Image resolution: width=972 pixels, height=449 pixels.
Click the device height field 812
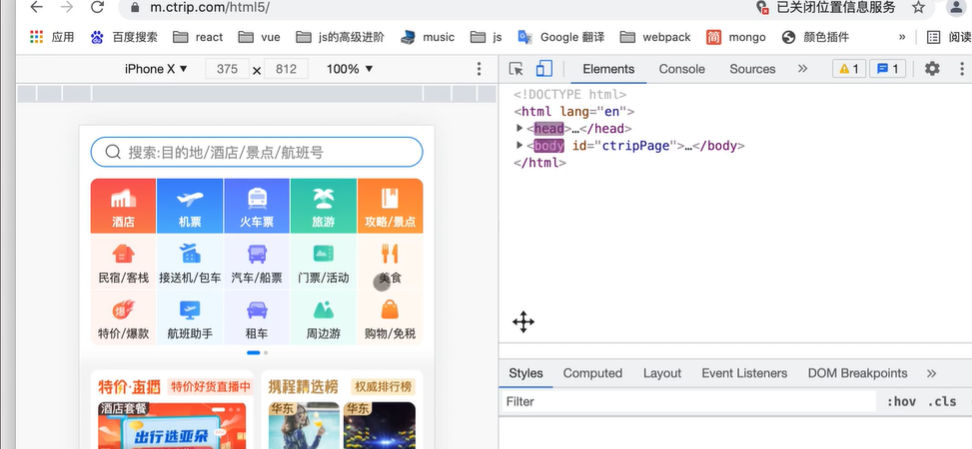(x=286, y=69)
